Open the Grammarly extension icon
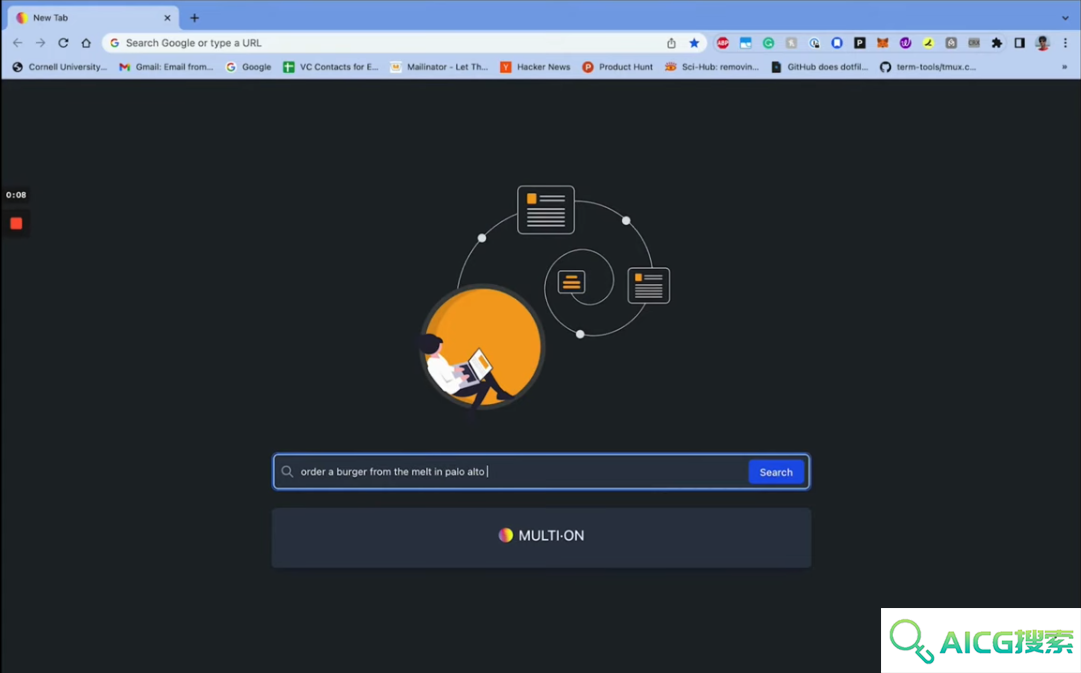This screenshot has width=1081, height=673. pyautogui.click(x=768, y=43)
